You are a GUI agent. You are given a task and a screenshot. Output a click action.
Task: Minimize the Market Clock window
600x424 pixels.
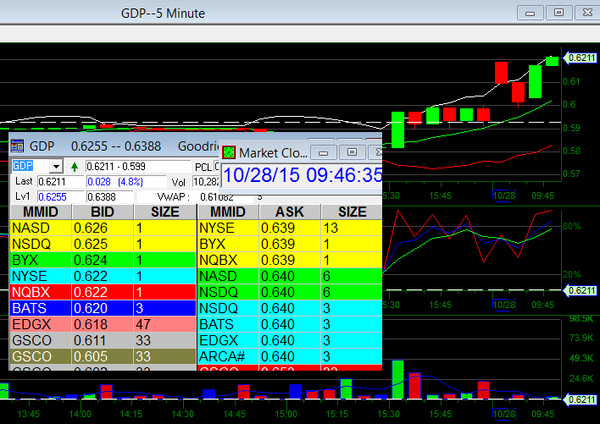(324, 152)
